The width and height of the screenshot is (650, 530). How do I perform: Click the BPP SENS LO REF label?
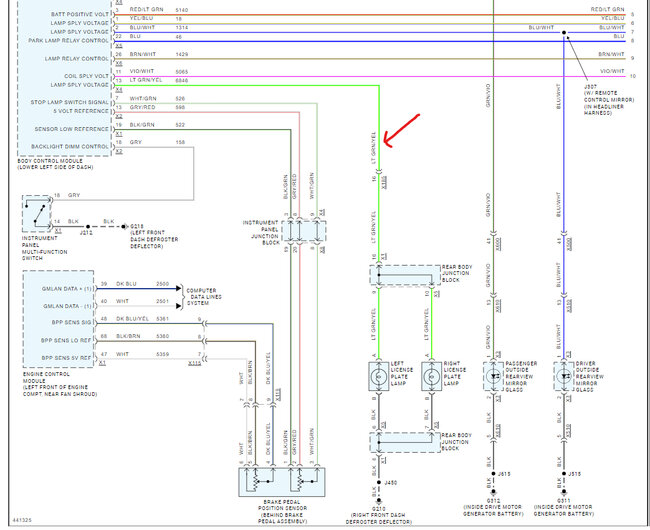(66, 341)
